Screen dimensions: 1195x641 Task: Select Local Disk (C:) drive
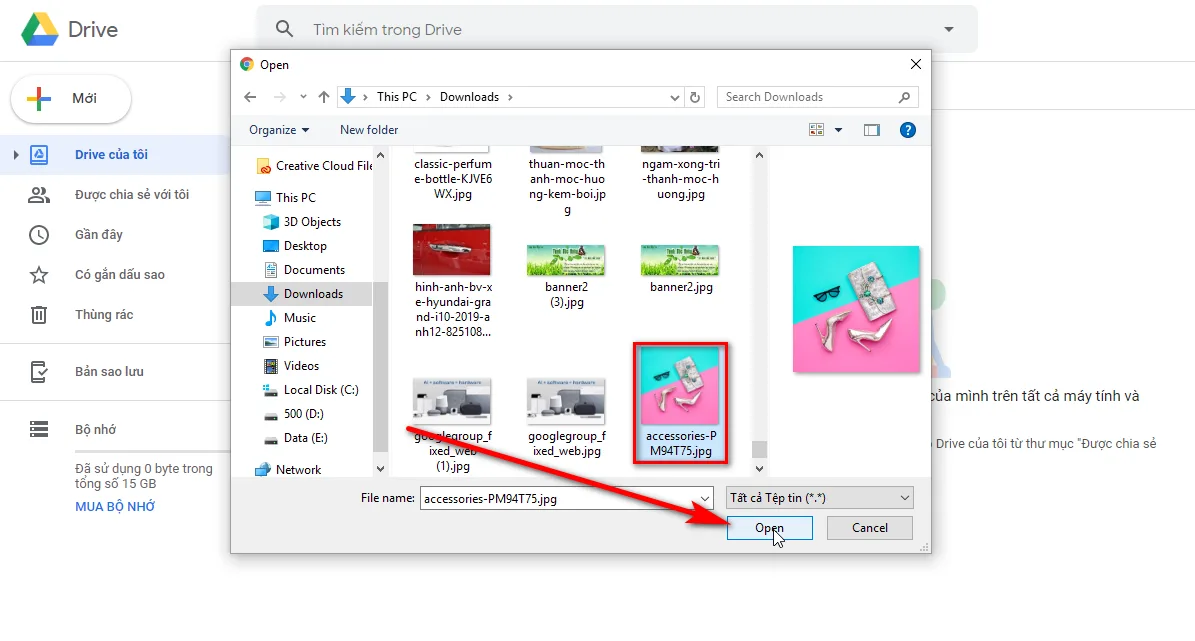311,389
